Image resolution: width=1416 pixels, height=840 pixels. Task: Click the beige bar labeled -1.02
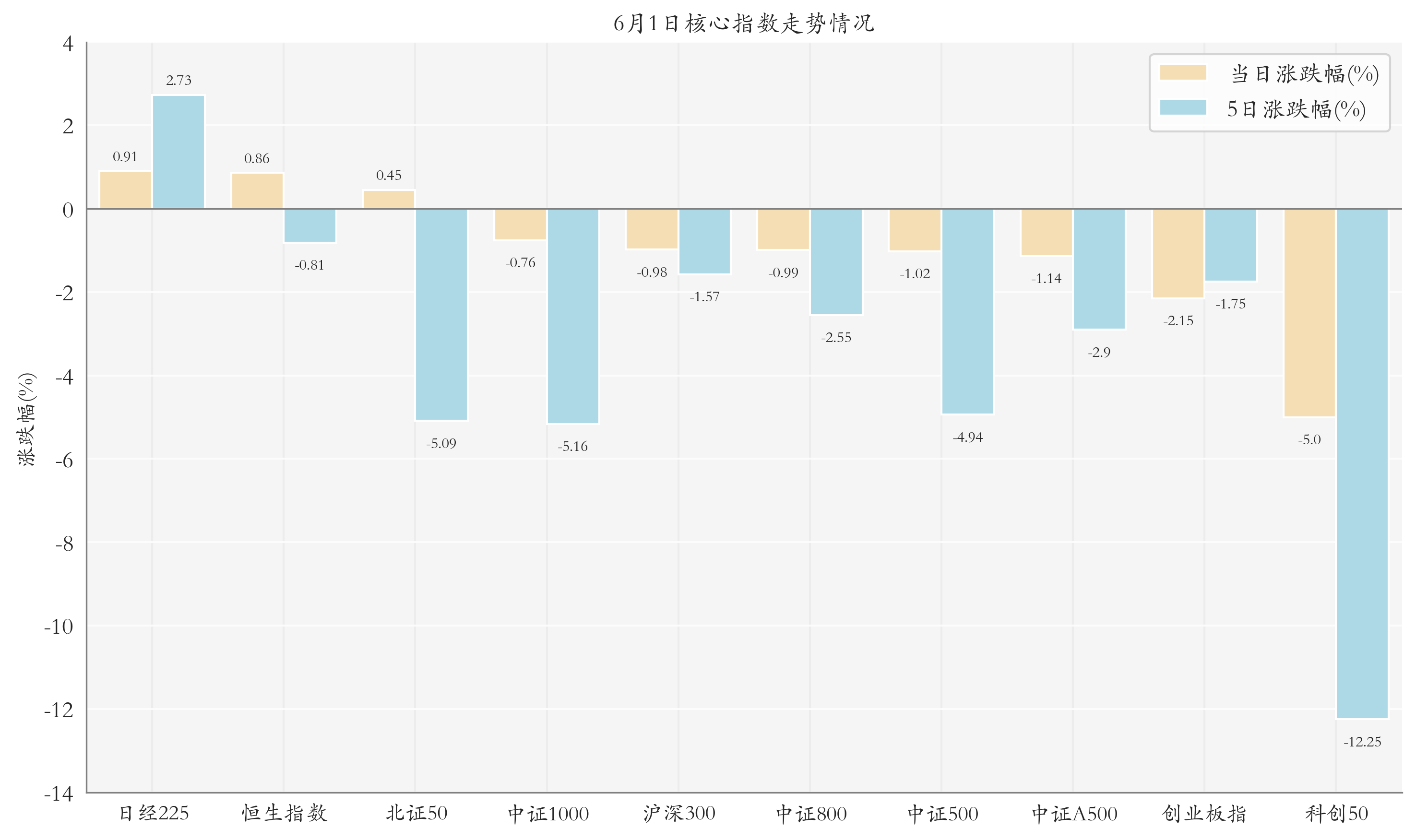915,230
